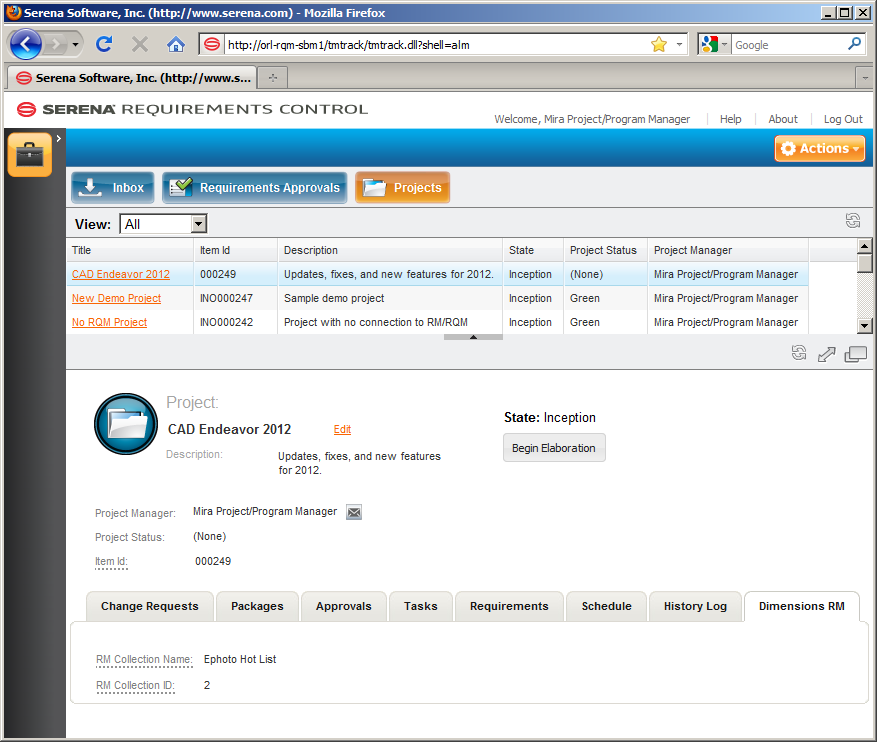Click the list scrollbar down arrow

865,326
